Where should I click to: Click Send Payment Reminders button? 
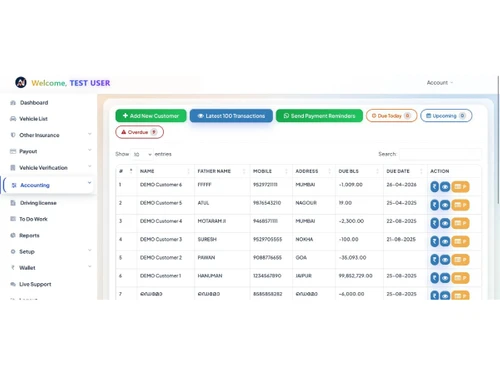point(319,116)
